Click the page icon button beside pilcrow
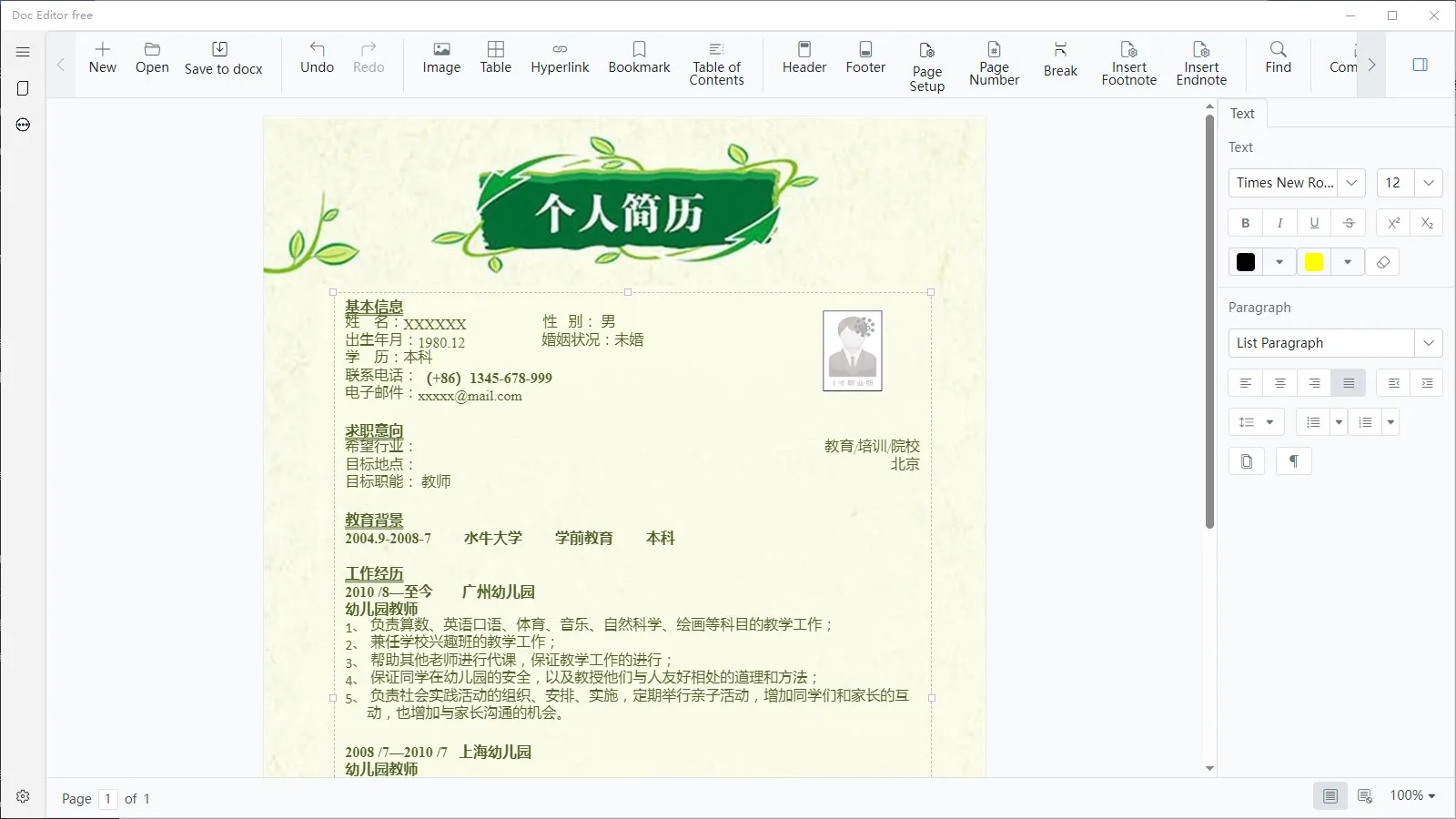 1247,461
